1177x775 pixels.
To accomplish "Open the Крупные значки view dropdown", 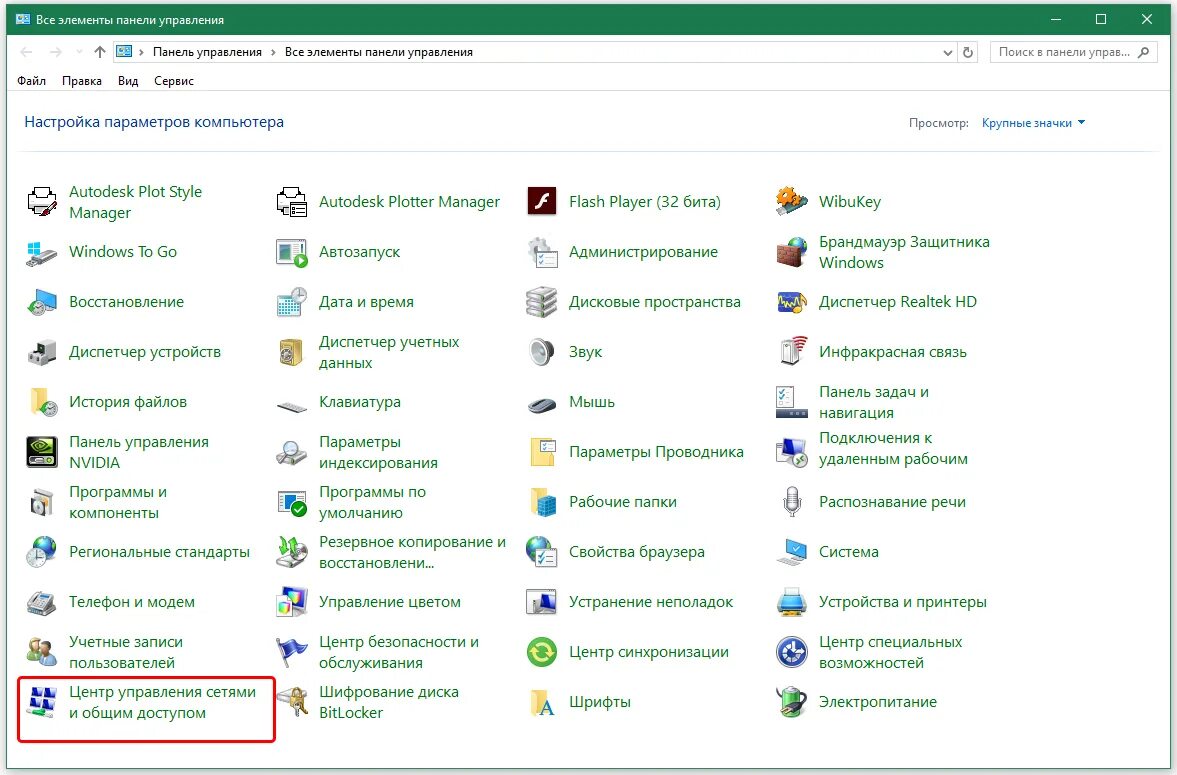I will 1033,123.
